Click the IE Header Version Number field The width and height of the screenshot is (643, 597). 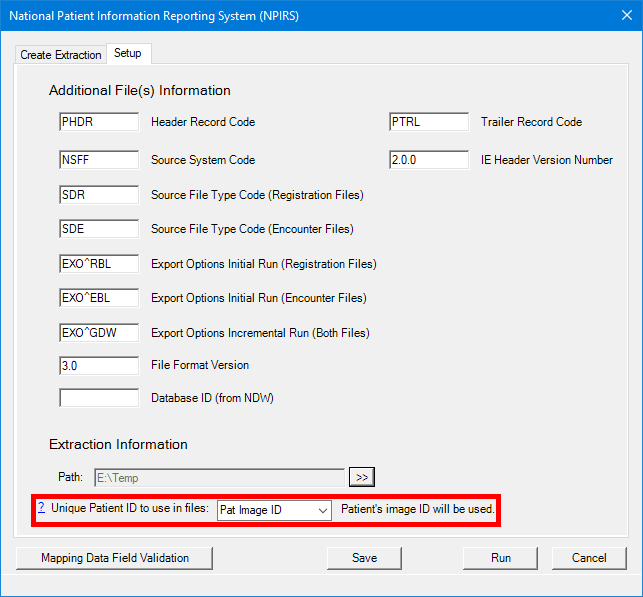[428, 160]
